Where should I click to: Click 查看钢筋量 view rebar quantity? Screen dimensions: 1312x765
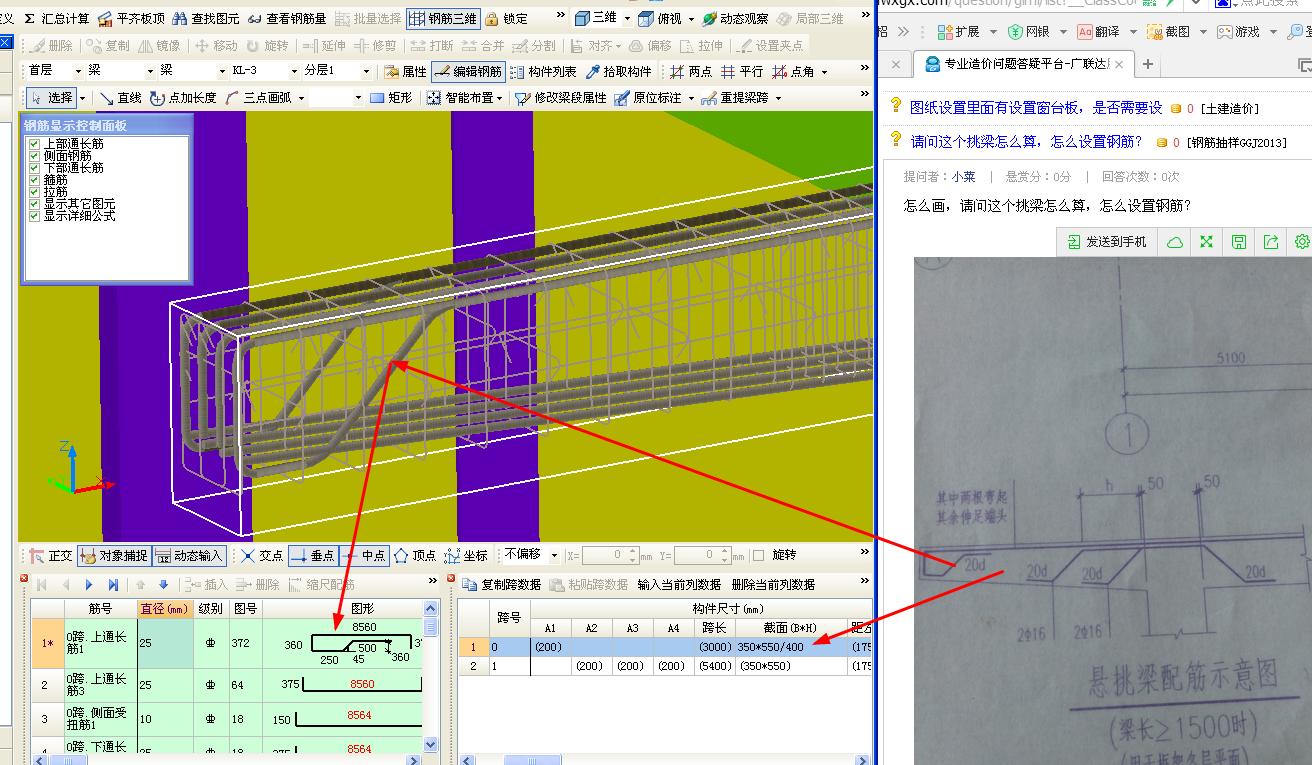tap(287, 19)
